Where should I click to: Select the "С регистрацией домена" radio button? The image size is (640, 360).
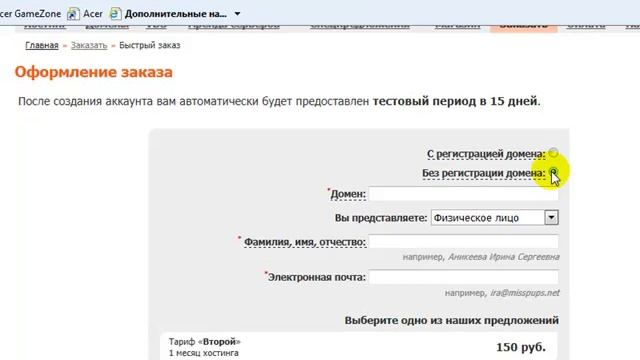click(x=553, y=153)
